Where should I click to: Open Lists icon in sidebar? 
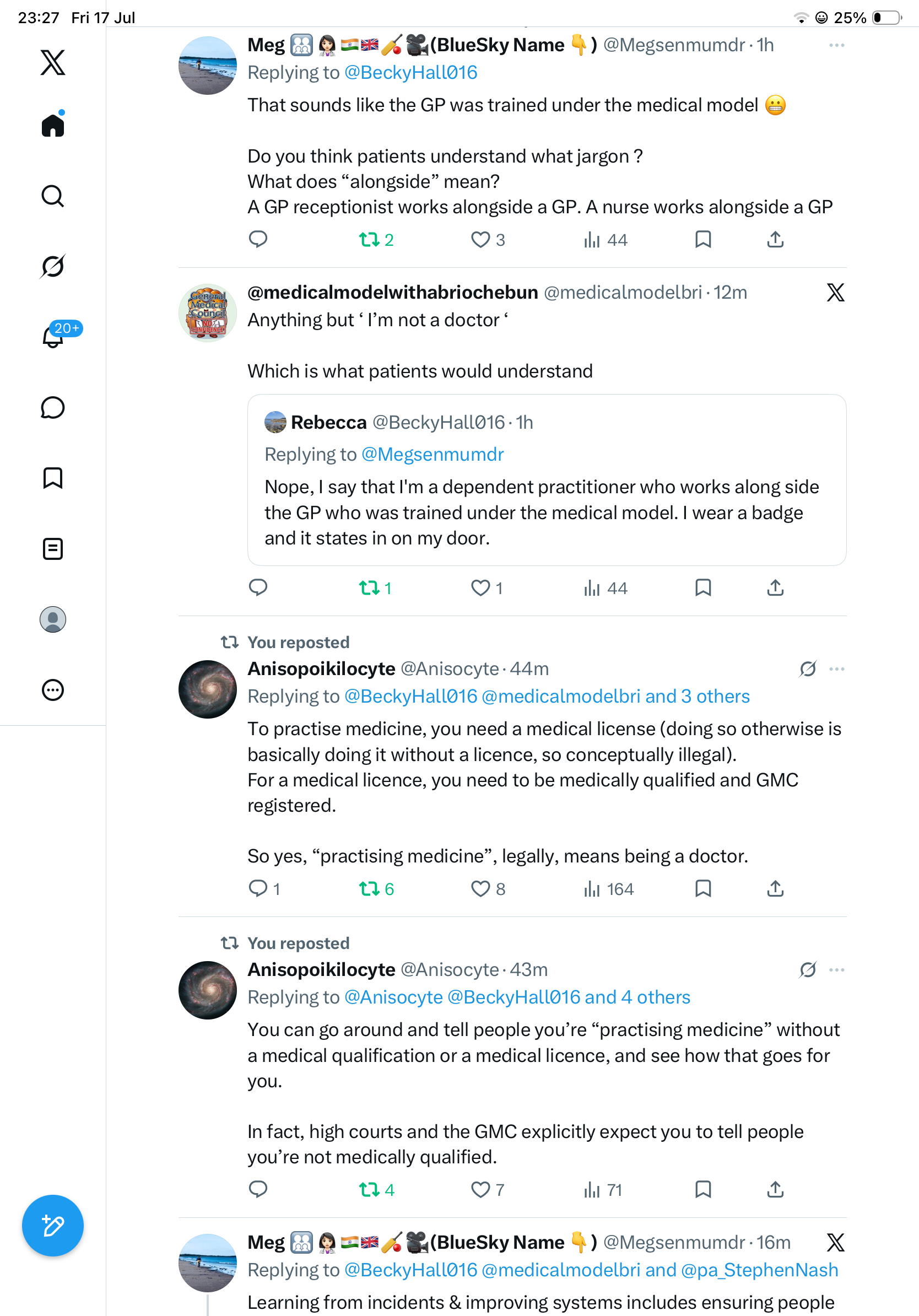pyautogui.click(x=53, y=548)
